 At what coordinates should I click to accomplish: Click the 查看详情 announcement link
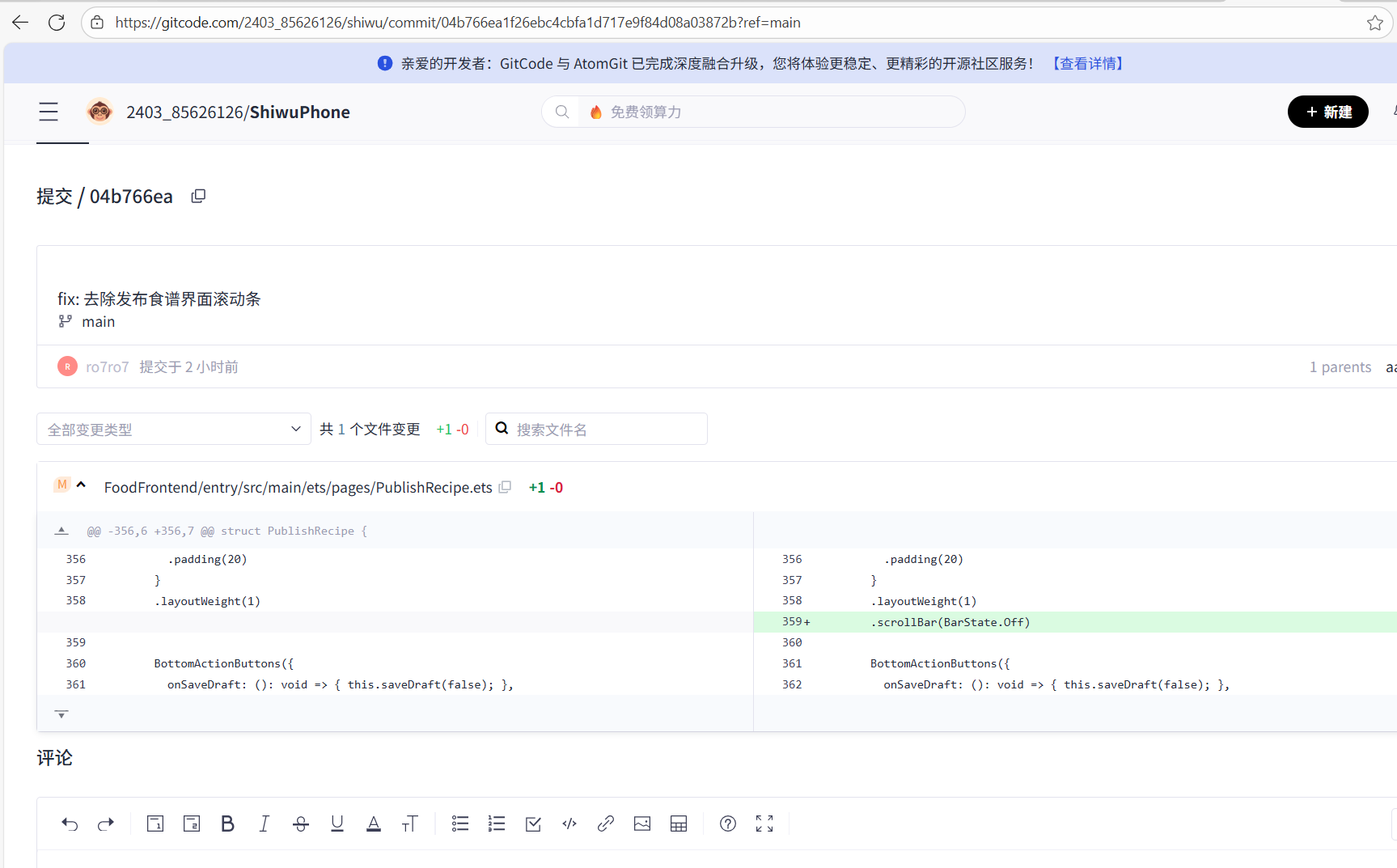click(x=1088, y=63)
